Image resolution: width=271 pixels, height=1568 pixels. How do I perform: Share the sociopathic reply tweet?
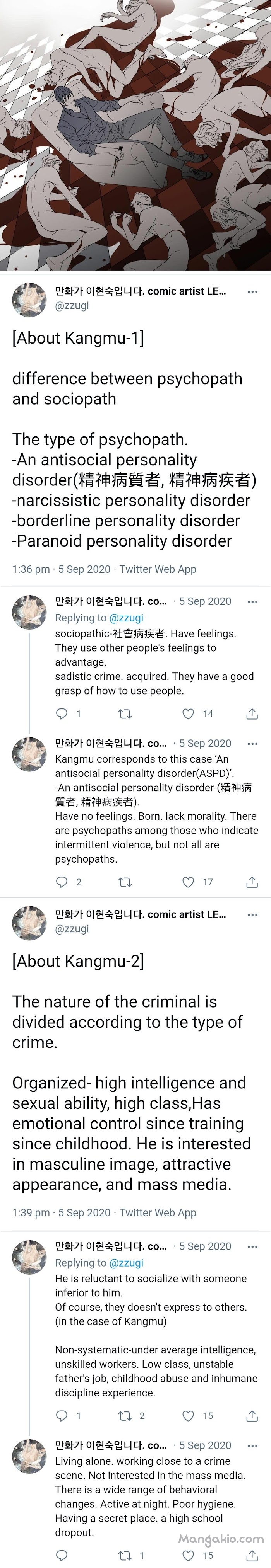tap(252, 713)
